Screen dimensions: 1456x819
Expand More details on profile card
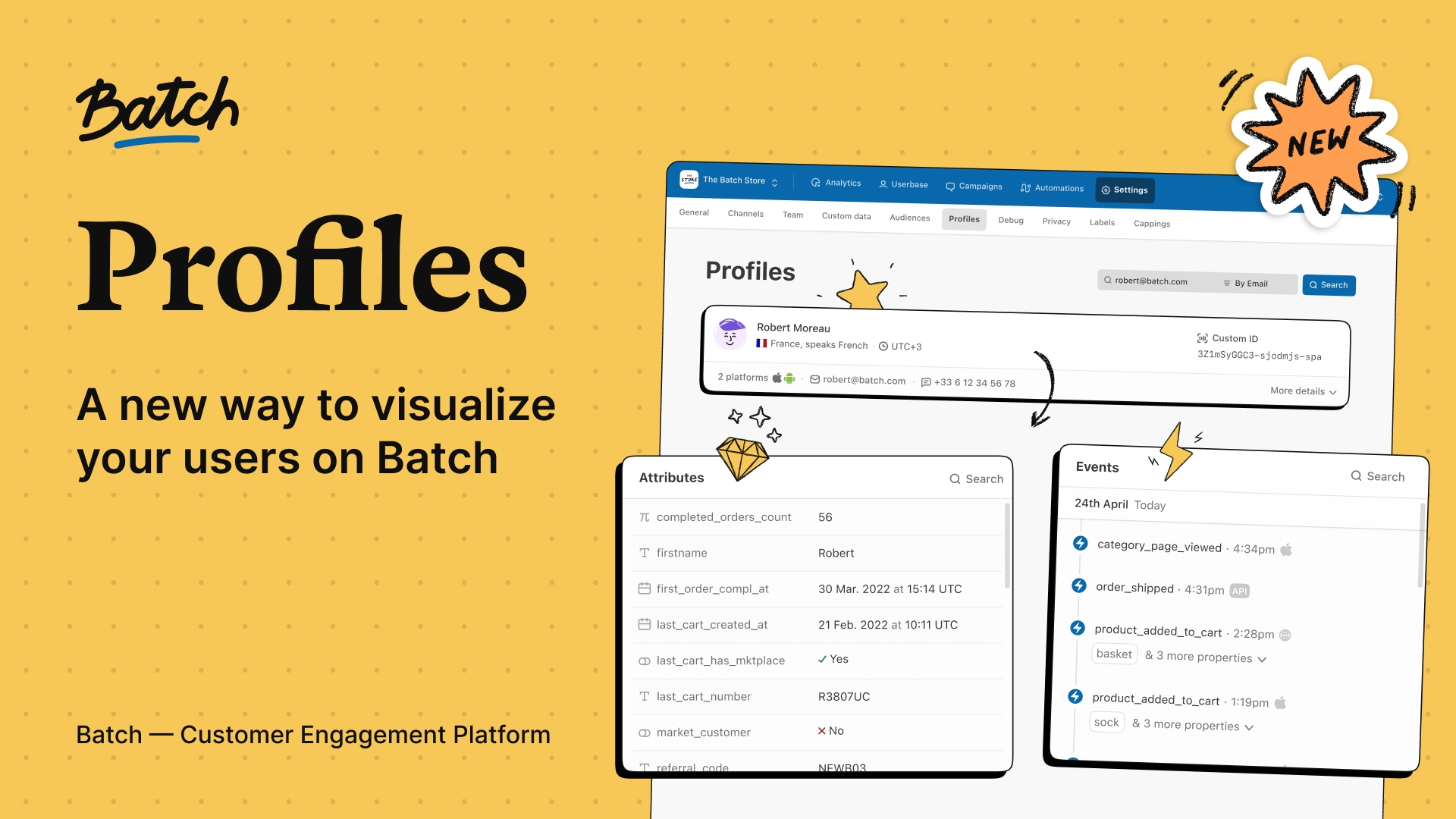tap(1304, 391)
